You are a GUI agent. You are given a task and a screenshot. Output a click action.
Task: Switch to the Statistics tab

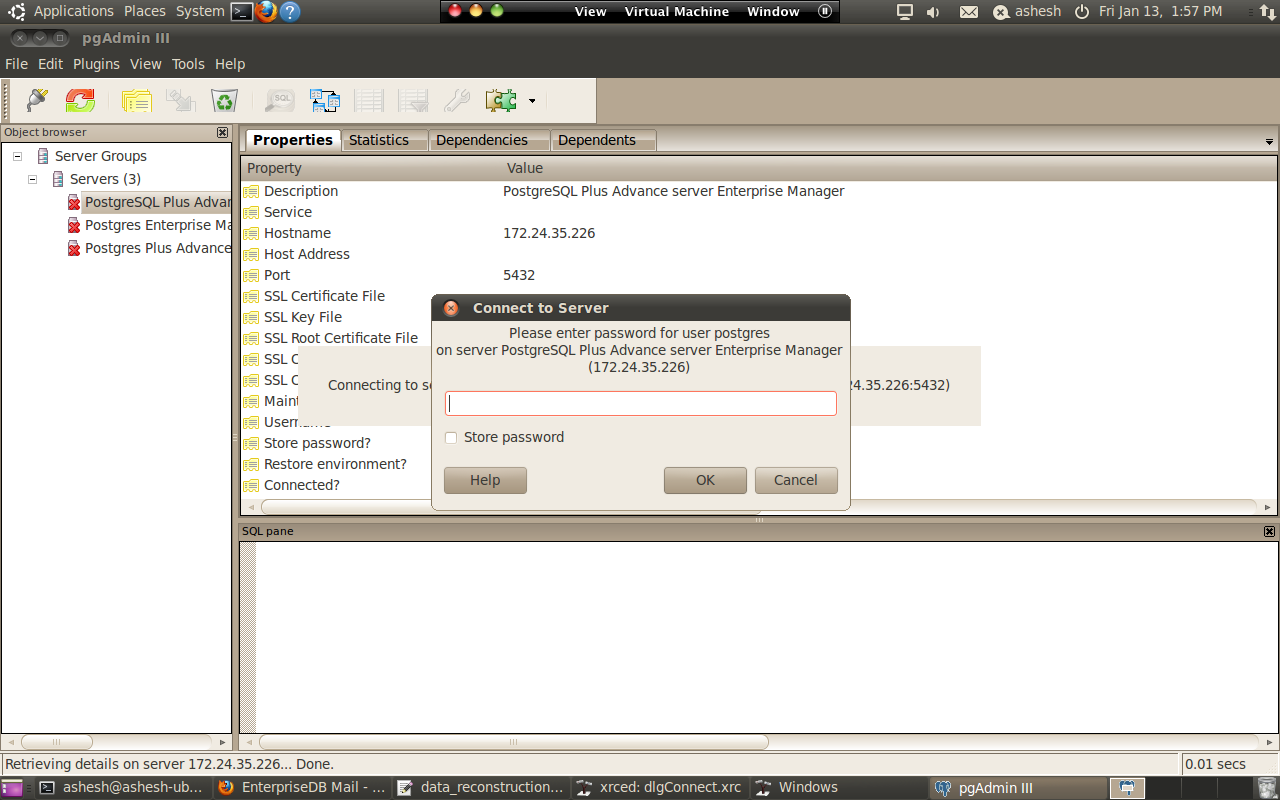click(378, 140)
